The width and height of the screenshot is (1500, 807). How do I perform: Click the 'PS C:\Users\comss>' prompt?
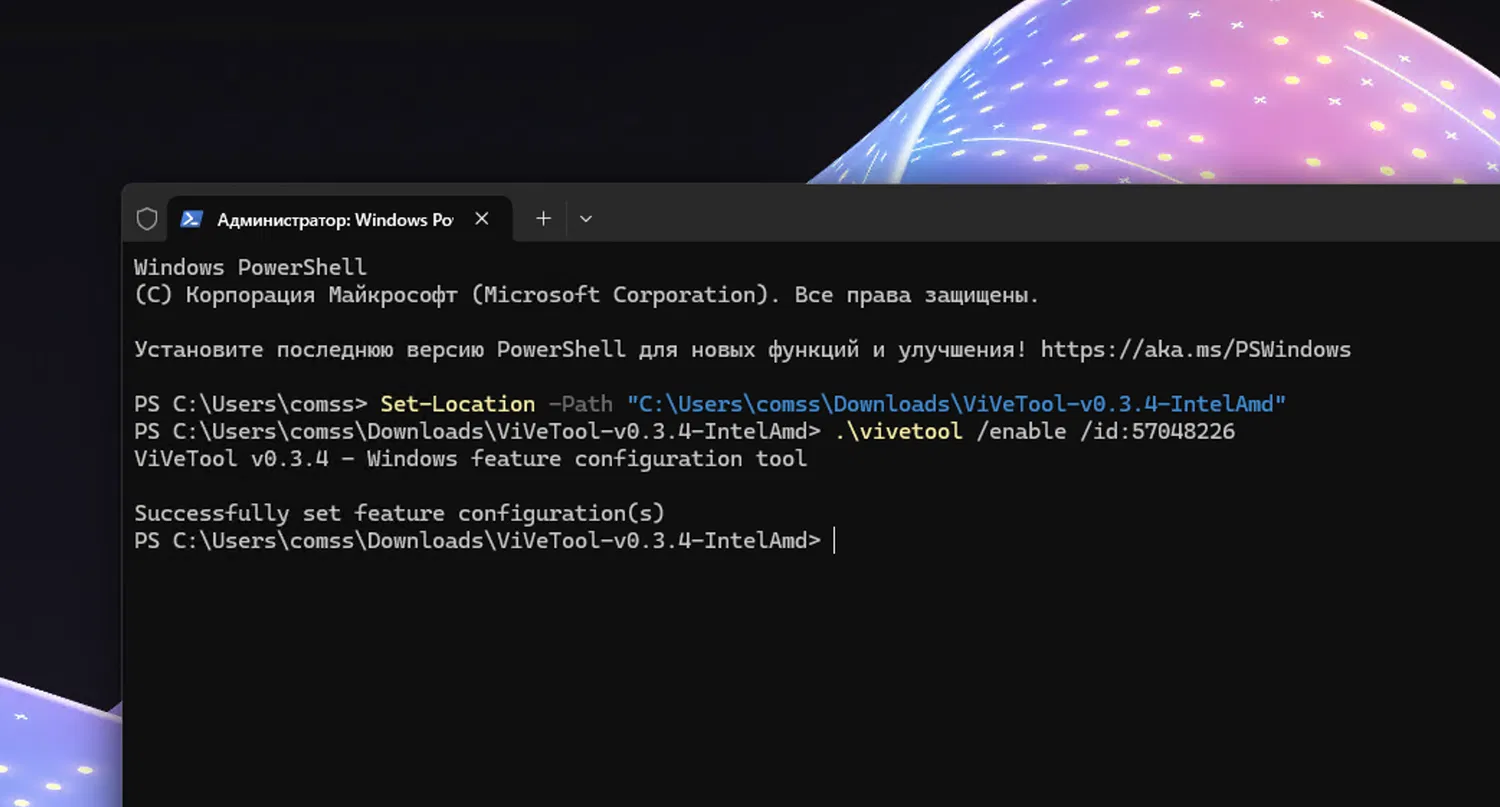tap(251, 404)
